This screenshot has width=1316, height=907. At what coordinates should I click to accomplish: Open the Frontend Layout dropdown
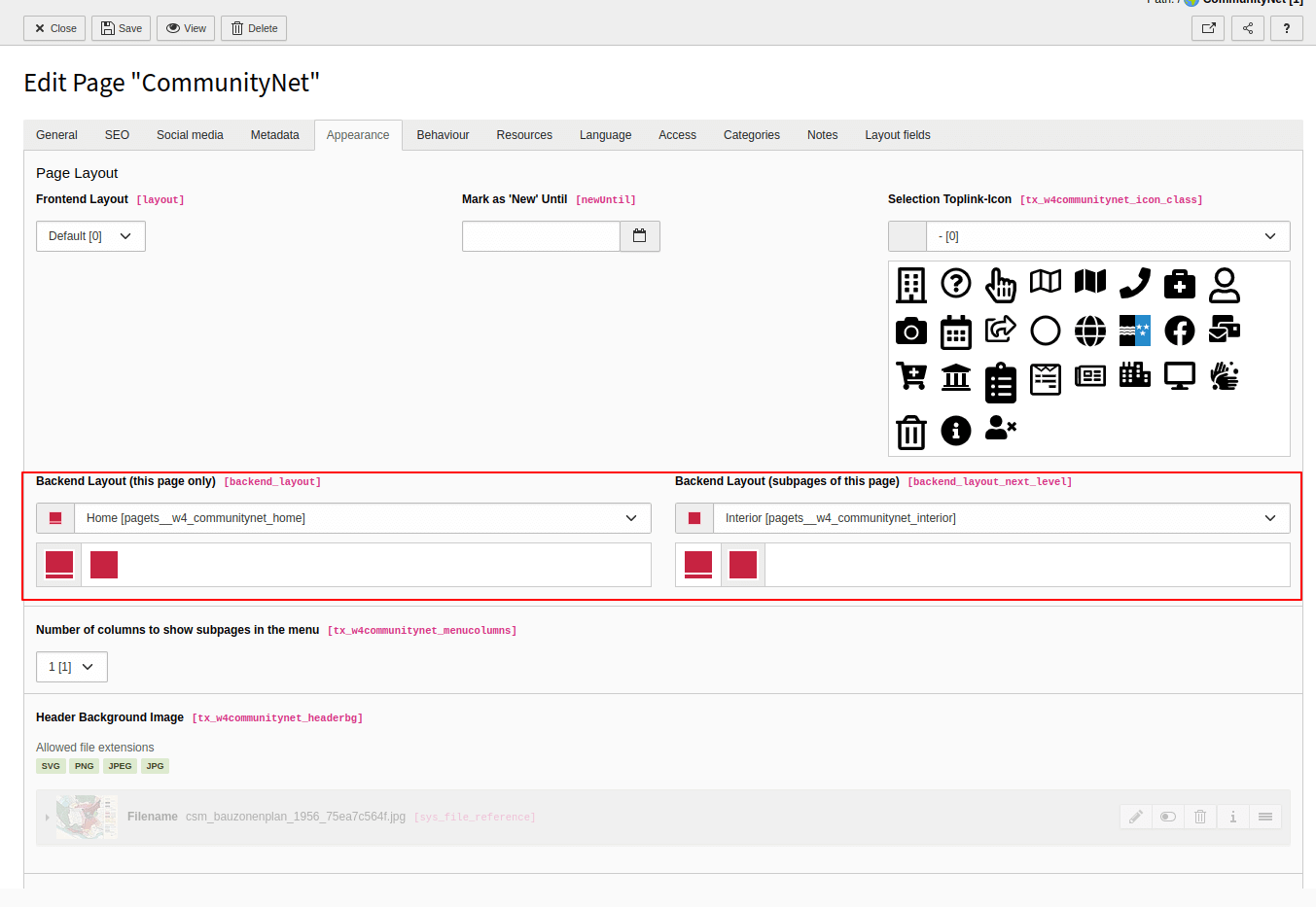click(x=90, y=236)
